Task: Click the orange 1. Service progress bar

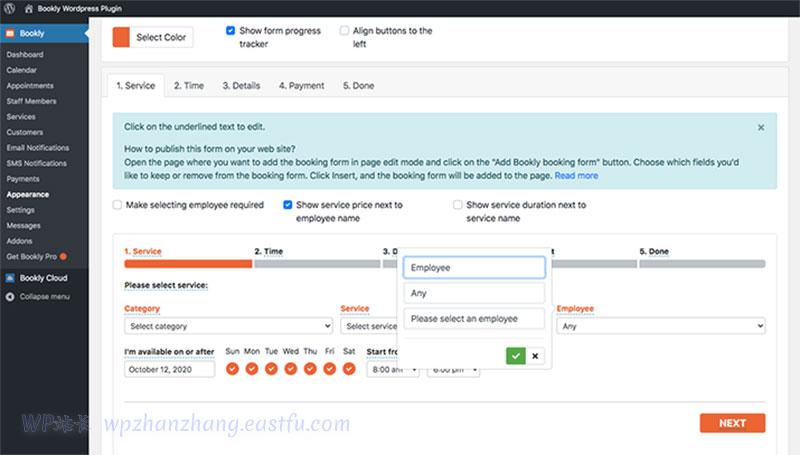Action: tap(188, 264)
